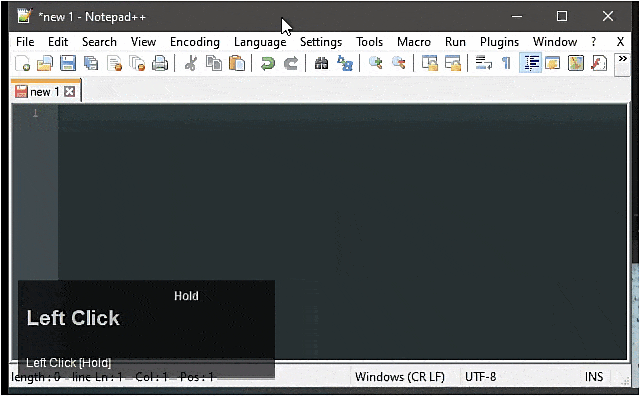The width and height of the screenshot is (640, 396).
Task: Click the Notepad++ title bar app icon
Action: 24,16
